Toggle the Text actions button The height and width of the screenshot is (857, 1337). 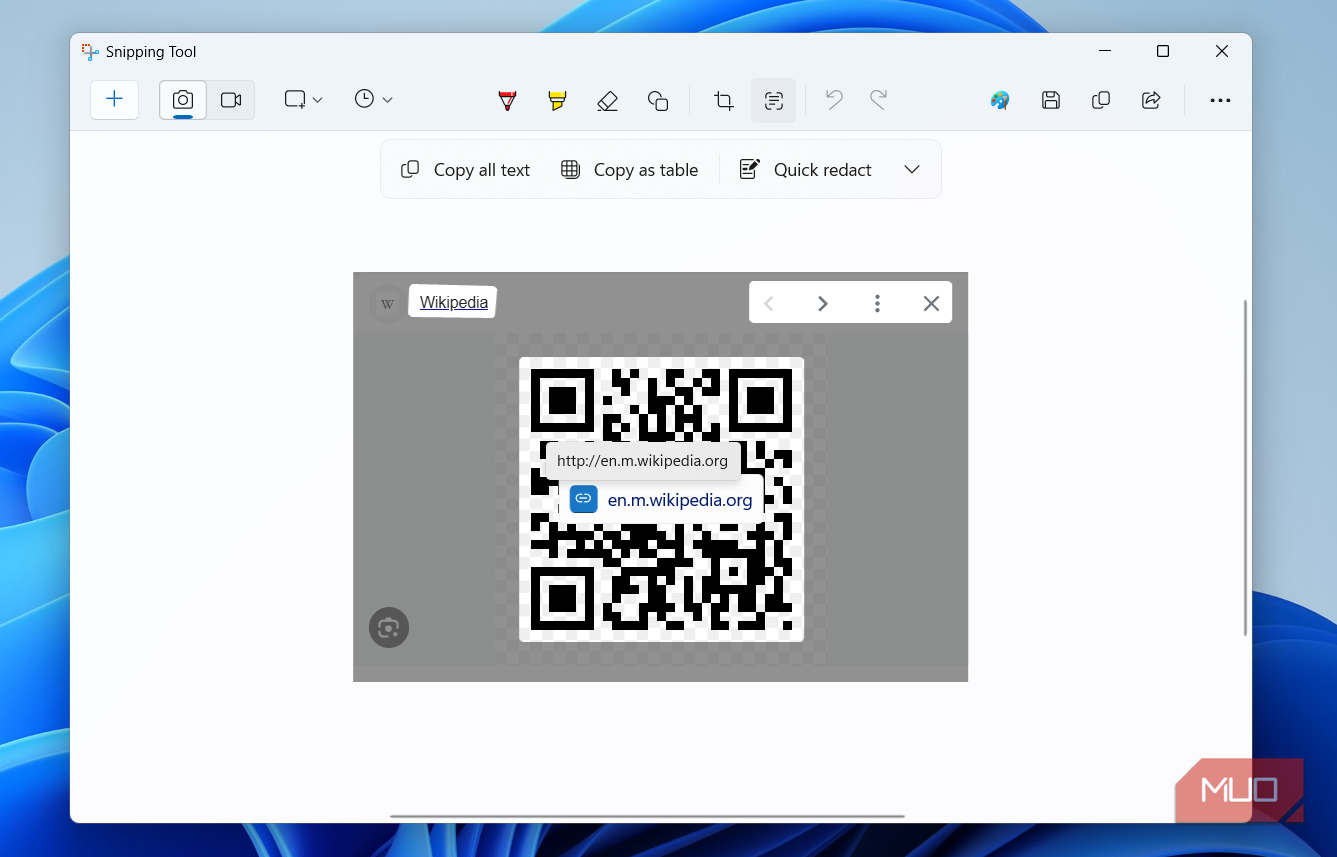[773, 100]
